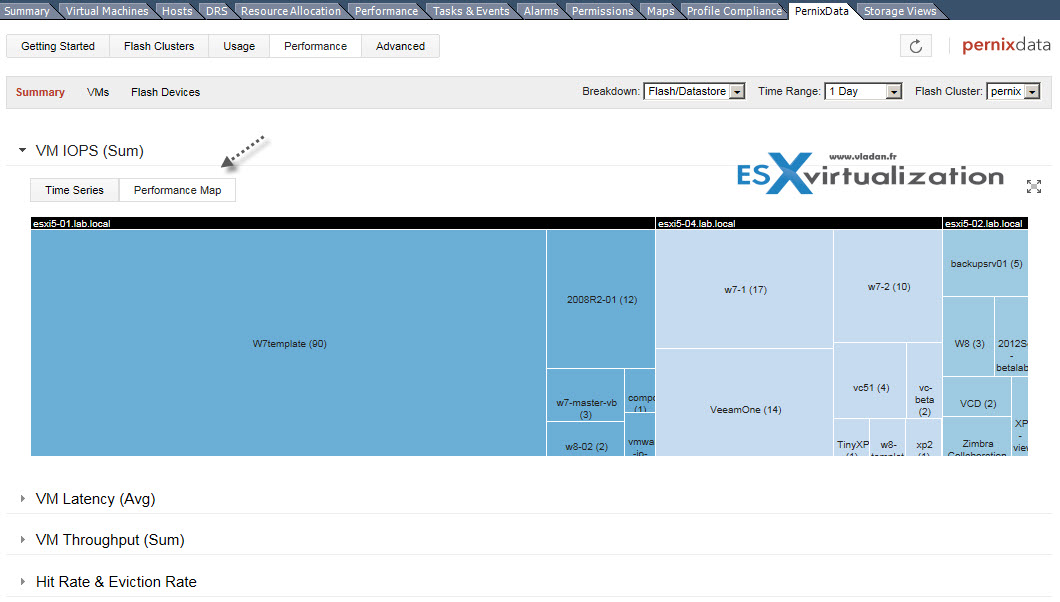1060x602 pixels.
Task: Click the Getting Started button
Action: tap(57, 46)
